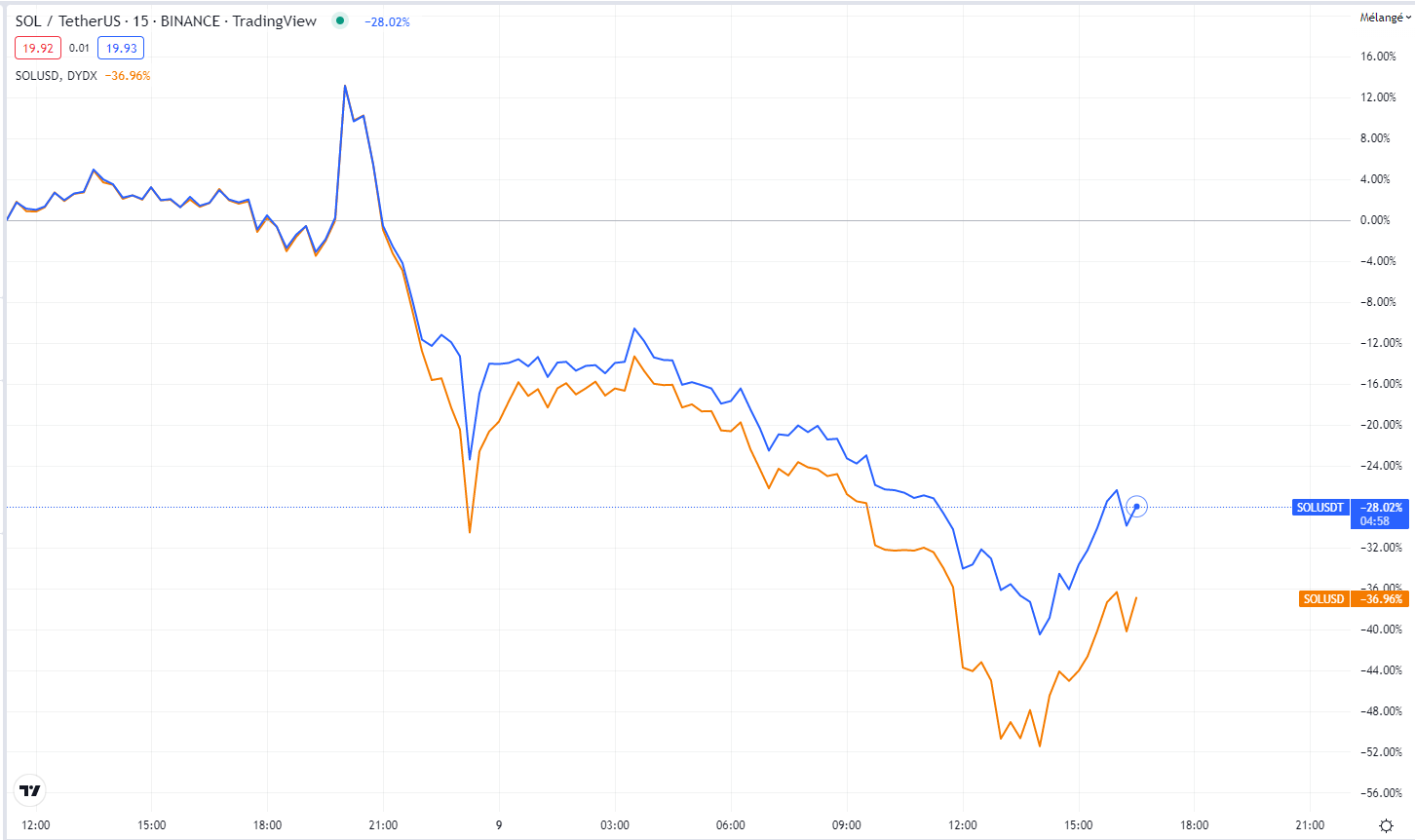Click the blue -28.02% legend value
The height and width of the screenshot is (840, 1415).
click(x=387, y=21)
